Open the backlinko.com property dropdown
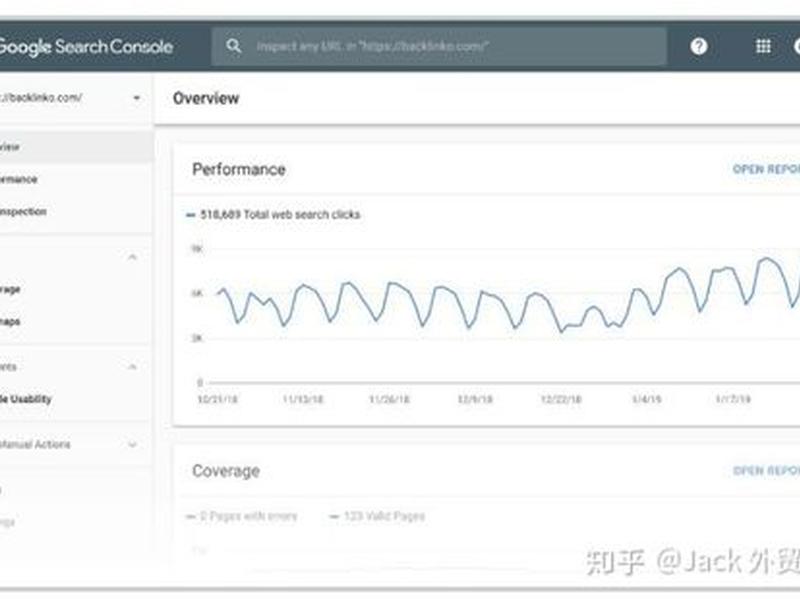Image resolution: width=800 pixels, height=600 pixels. (x=136, y=97)
